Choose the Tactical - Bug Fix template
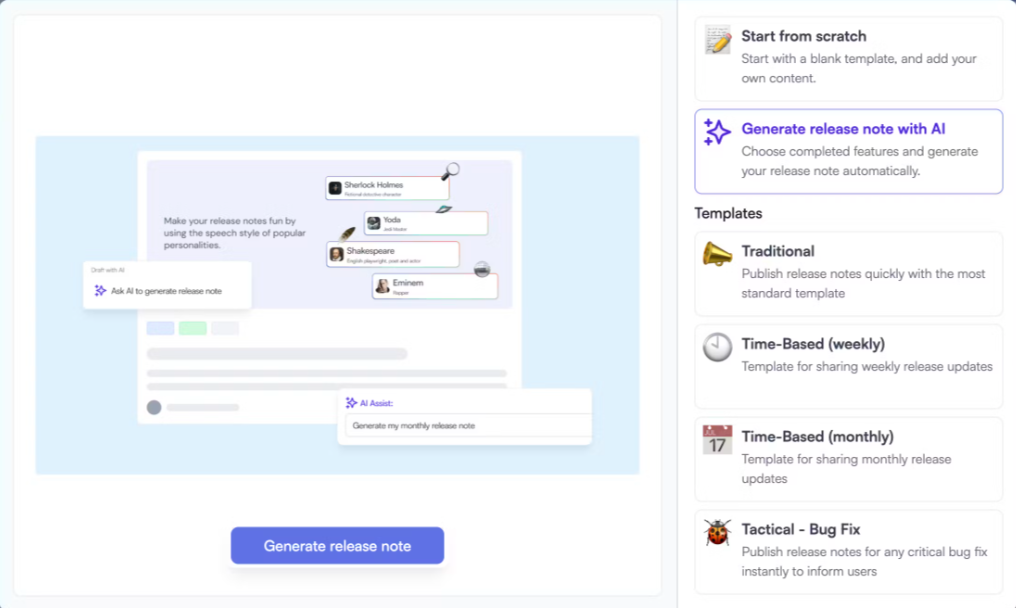Image resolution: width=1016 pixels, height=608 pixels. pos(848,552)
